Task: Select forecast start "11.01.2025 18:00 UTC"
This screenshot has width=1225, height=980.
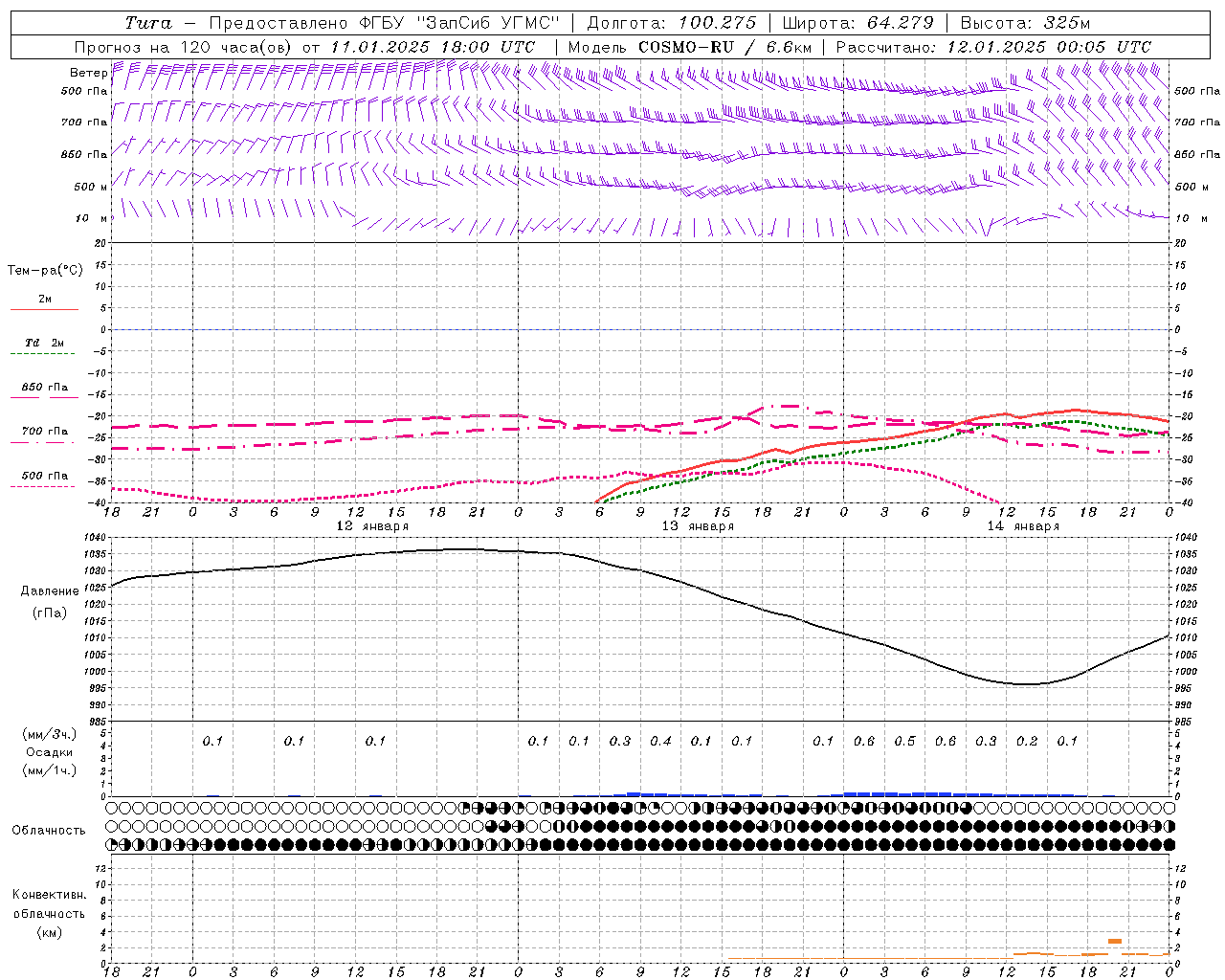Action: [x=433, y=47]
